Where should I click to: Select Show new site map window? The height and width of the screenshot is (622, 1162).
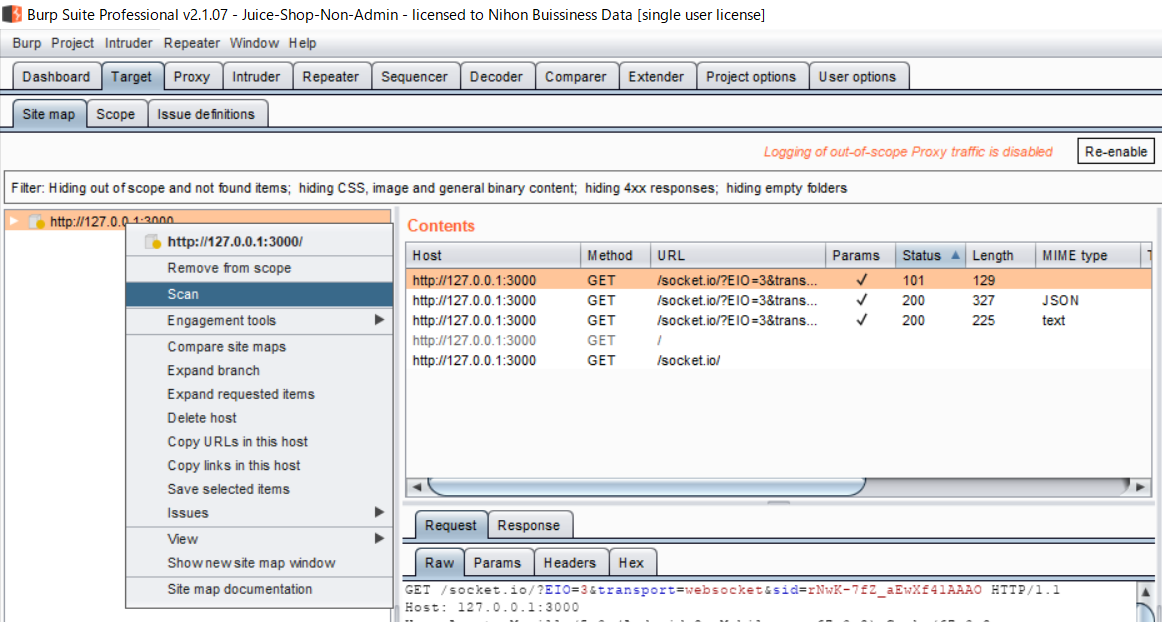click(x=259, y=563)
